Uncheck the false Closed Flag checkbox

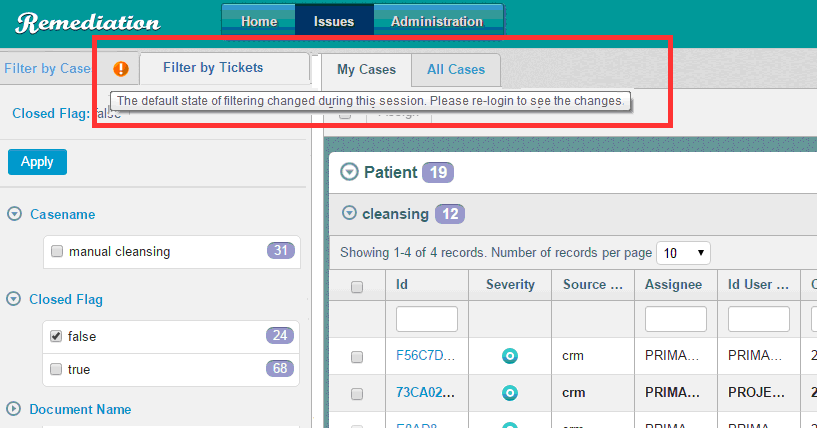click(57, 337)
